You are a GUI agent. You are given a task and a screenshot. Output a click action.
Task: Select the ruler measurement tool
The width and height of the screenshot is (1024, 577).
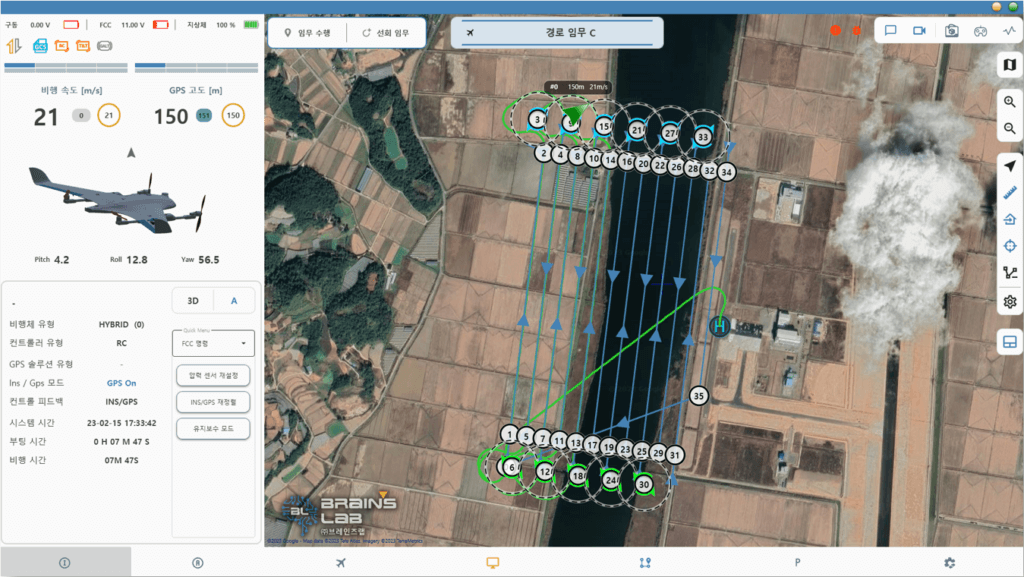tap(1010, 193)
